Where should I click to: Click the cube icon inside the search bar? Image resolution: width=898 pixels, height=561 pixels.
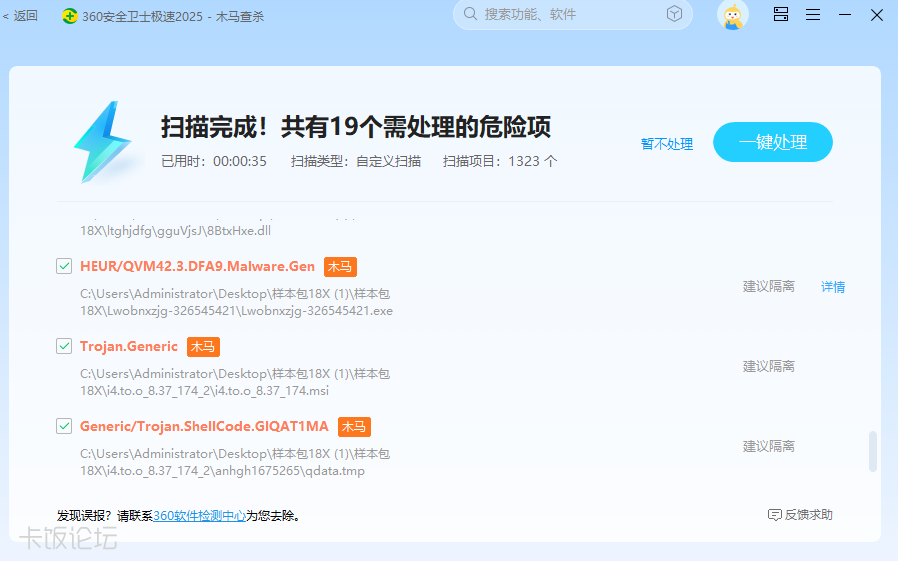tap(675, 14)
